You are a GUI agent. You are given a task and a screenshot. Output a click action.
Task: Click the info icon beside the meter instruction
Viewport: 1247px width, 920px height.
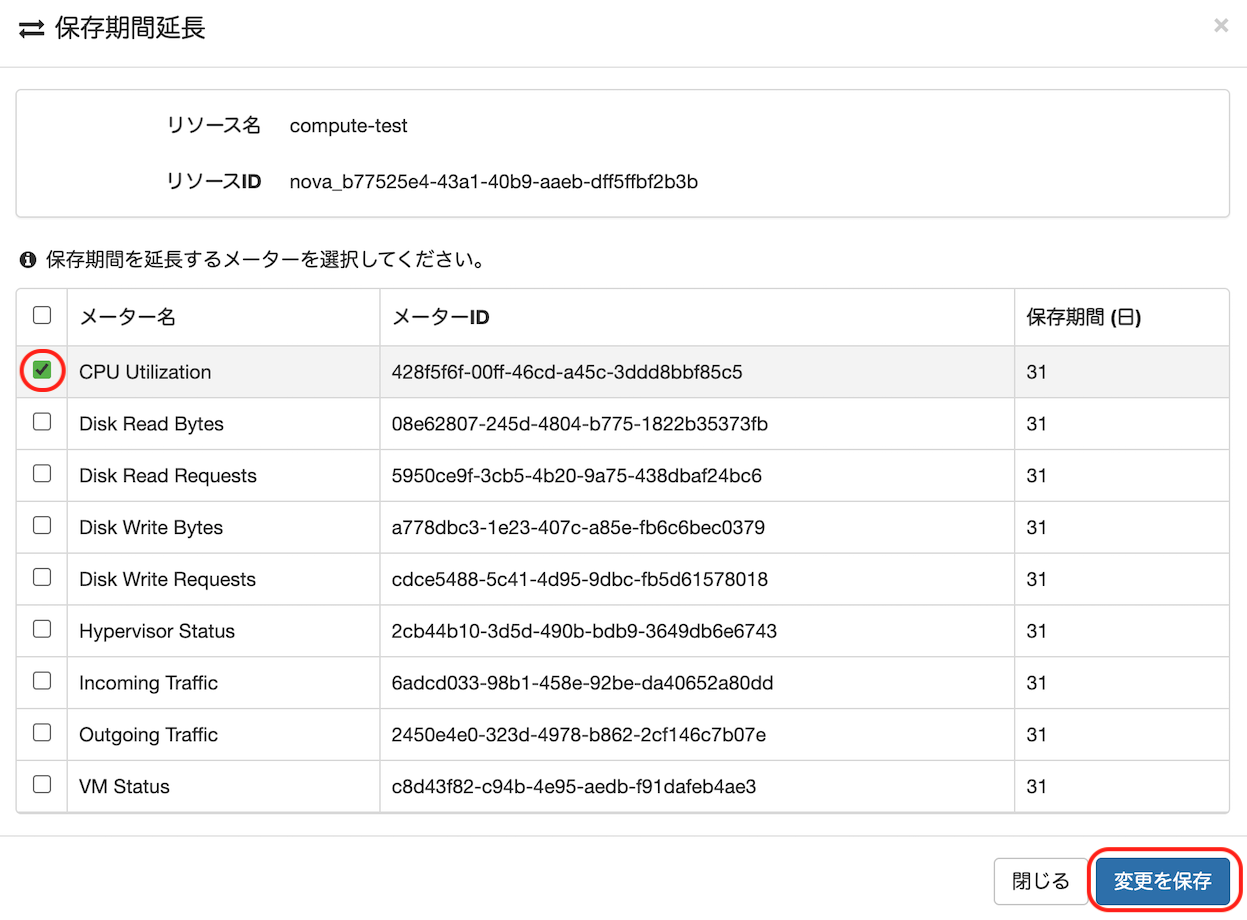coord(28,261)
